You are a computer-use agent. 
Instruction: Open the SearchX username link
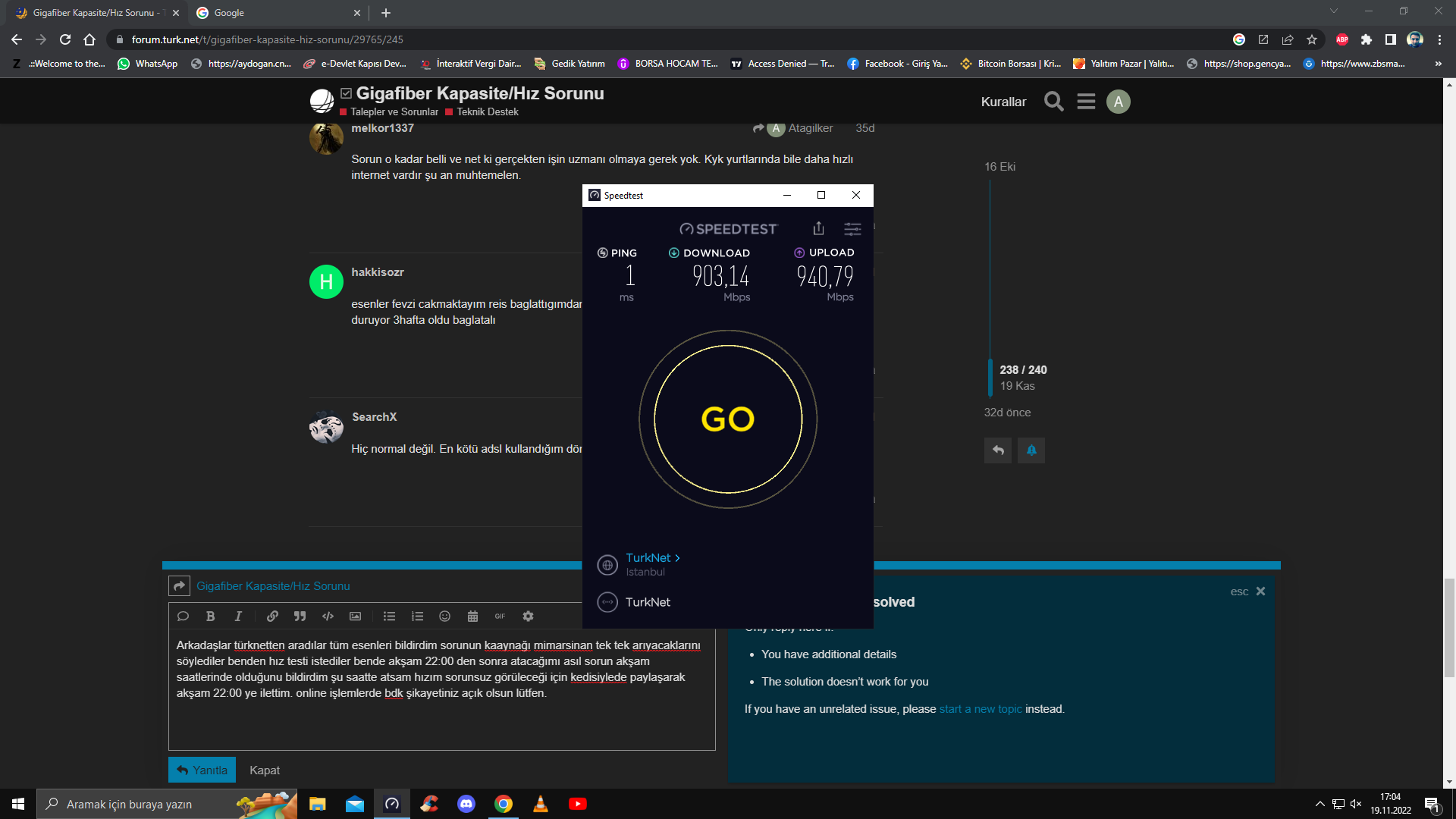pos(375,417)
